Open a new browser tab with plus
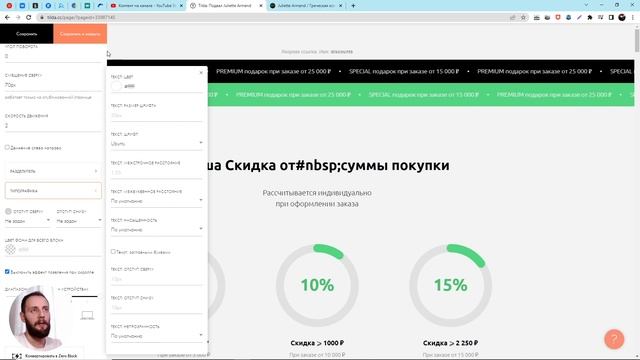Image resolution: width=640 pixels, height=360 pixels. (353, 6)
